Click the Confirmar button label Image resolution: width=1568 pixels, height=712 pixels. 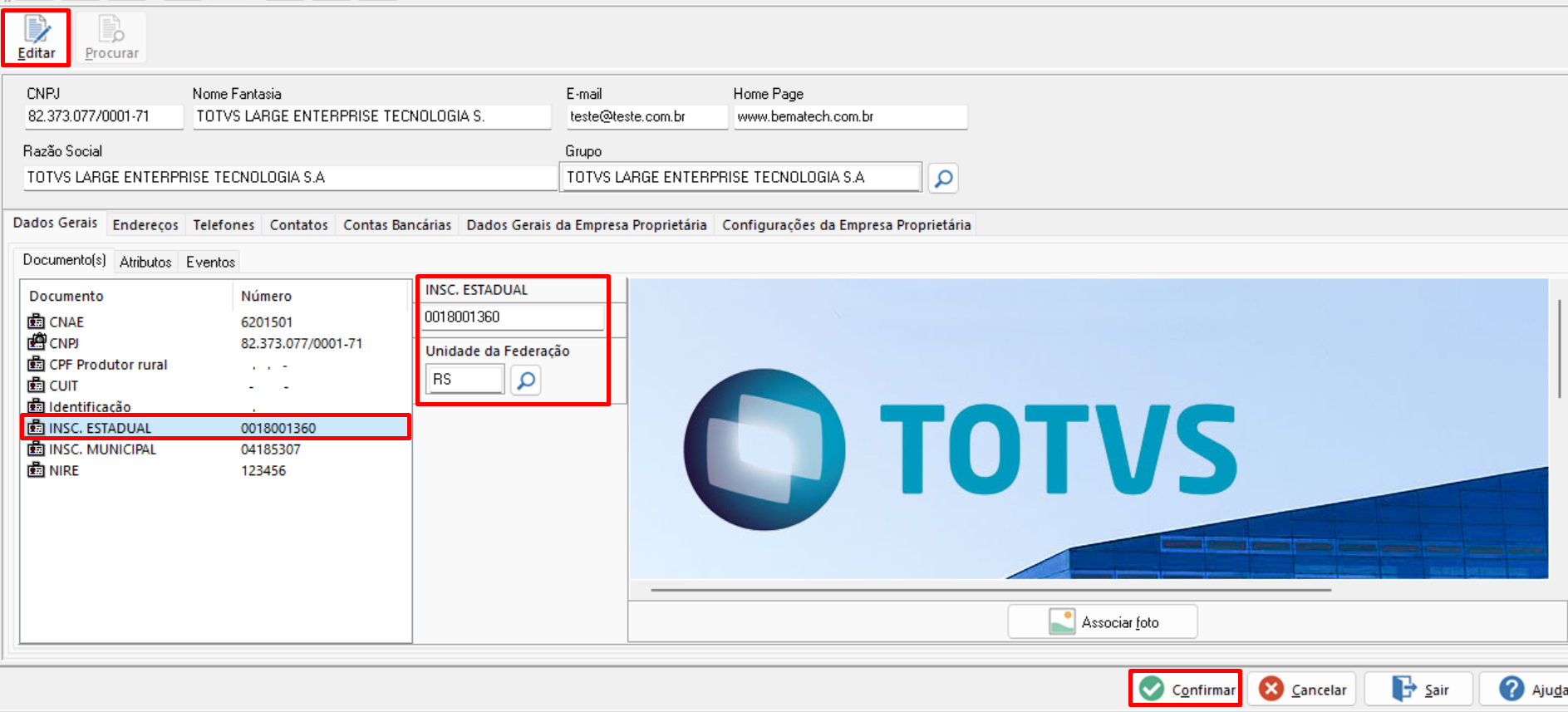[x=1203, y=690]
